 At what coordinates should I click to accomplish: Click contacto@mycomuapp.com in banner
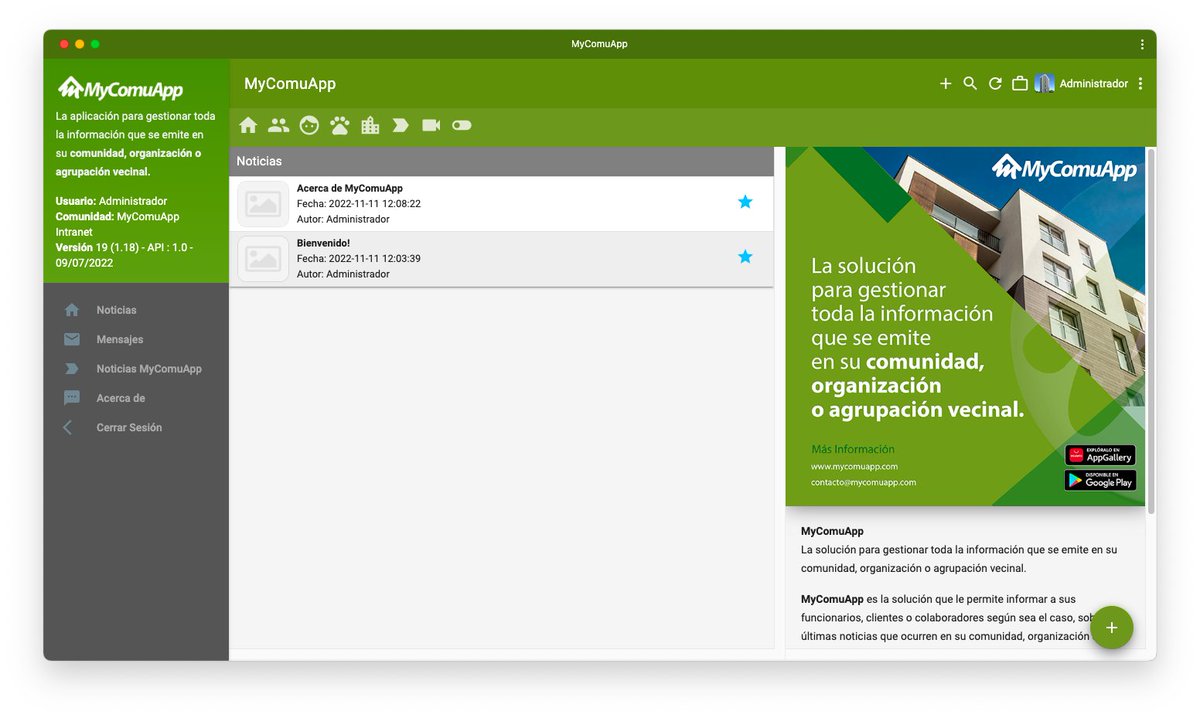pos(863,482)
